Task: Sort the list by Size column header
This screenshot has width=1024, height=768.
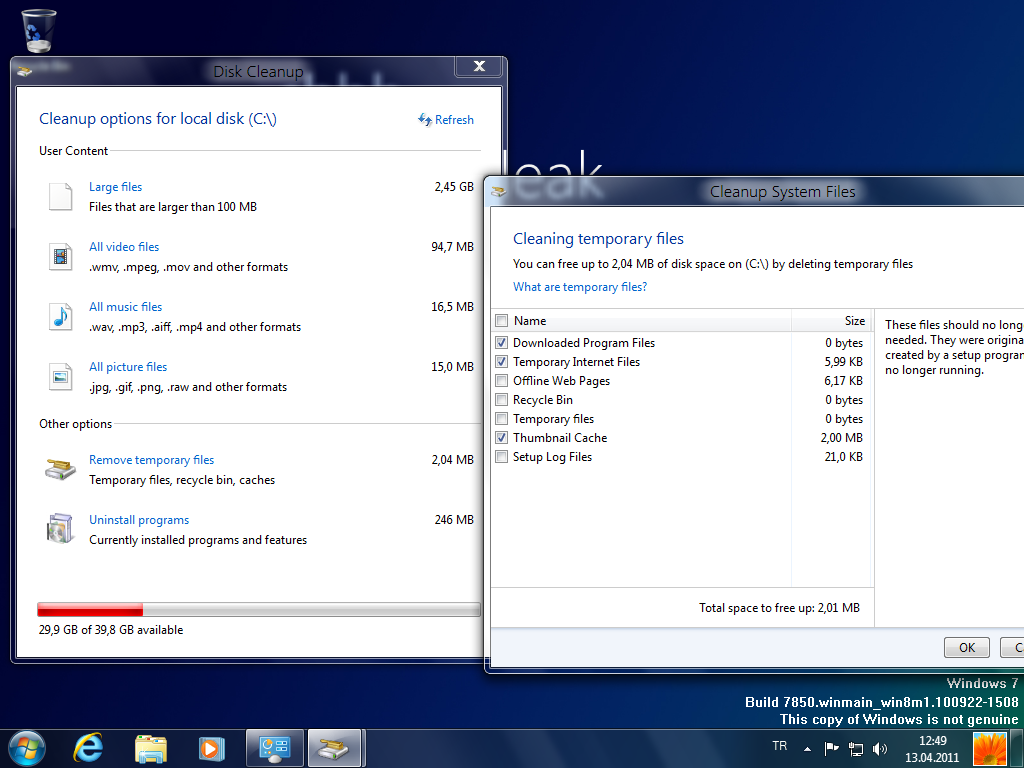Action: click(x=831, y=321)
